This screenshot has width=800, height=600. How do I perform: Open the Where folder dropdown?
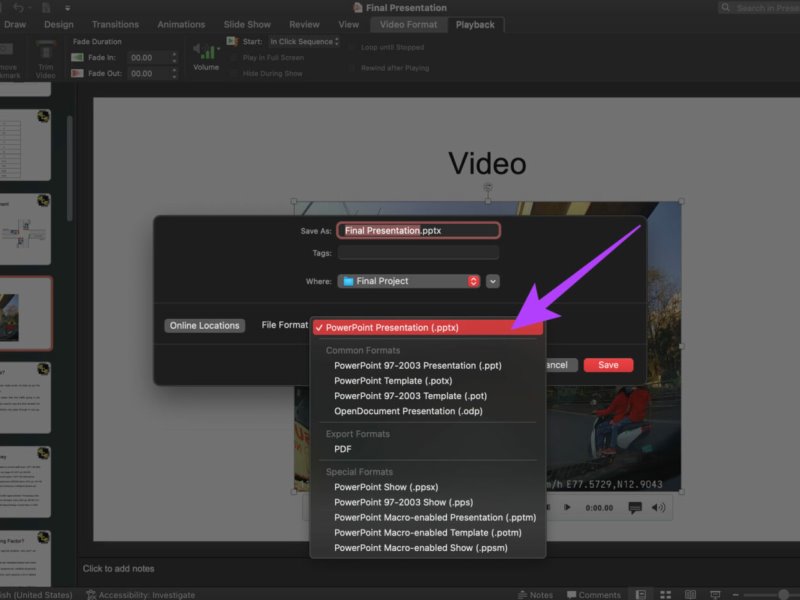[x=409, y=281]
